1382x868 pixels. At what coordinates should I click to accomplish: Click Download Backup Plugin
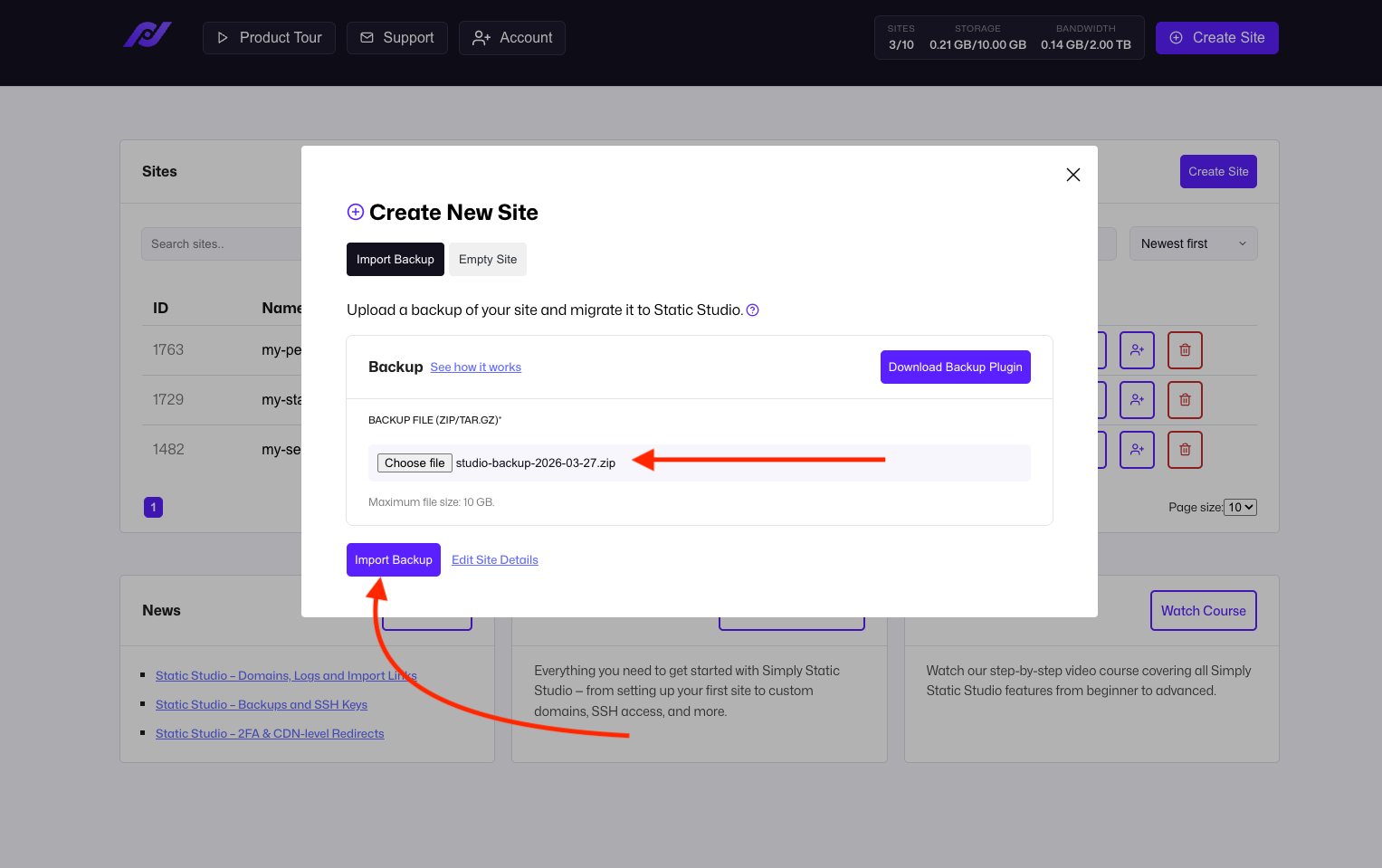coord(956,367)
